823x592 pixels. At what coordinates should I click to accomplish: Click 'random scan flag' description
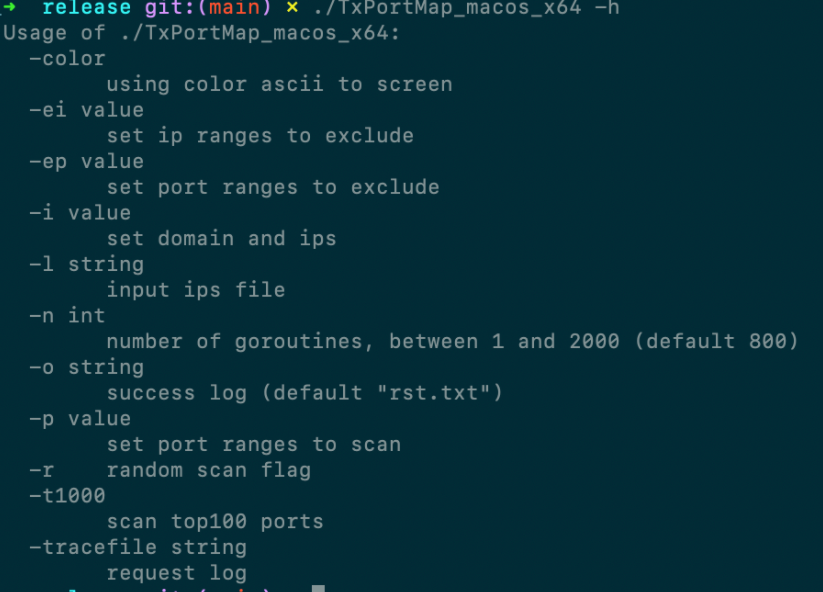click(x=209, y=470)
